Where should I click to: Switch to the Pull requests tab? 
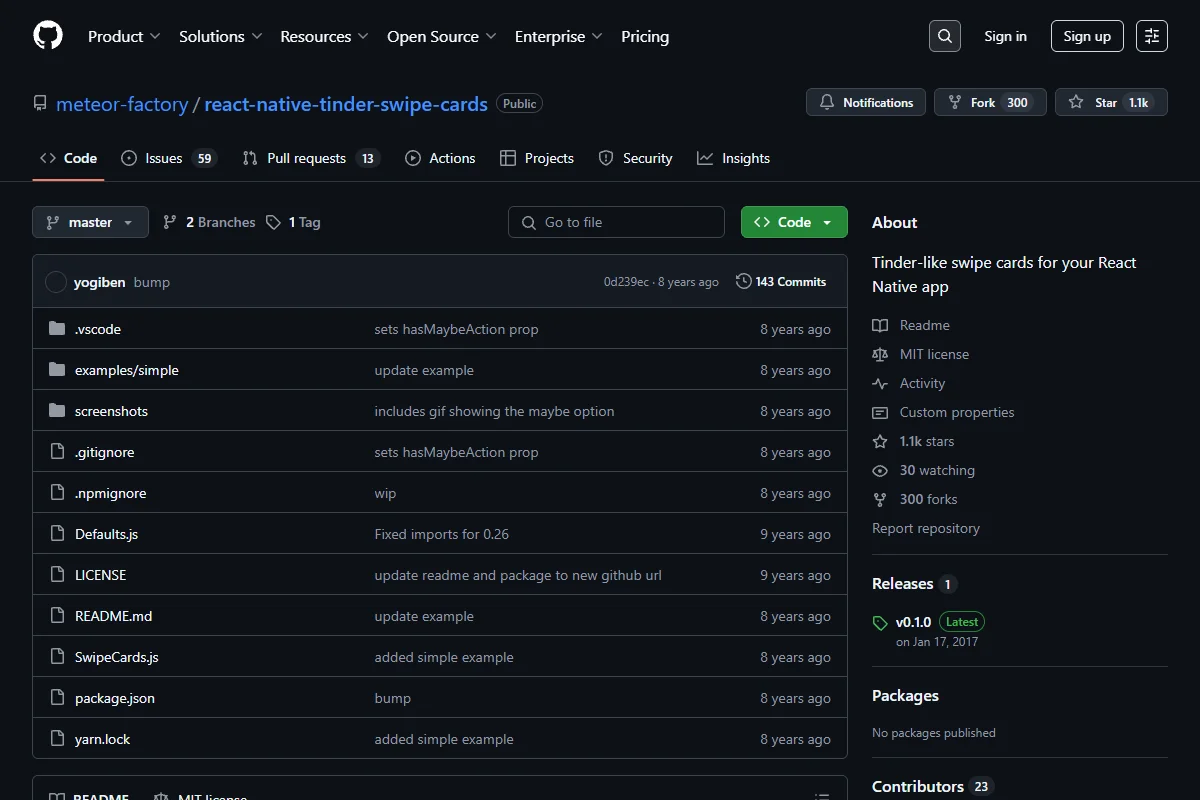311,158
